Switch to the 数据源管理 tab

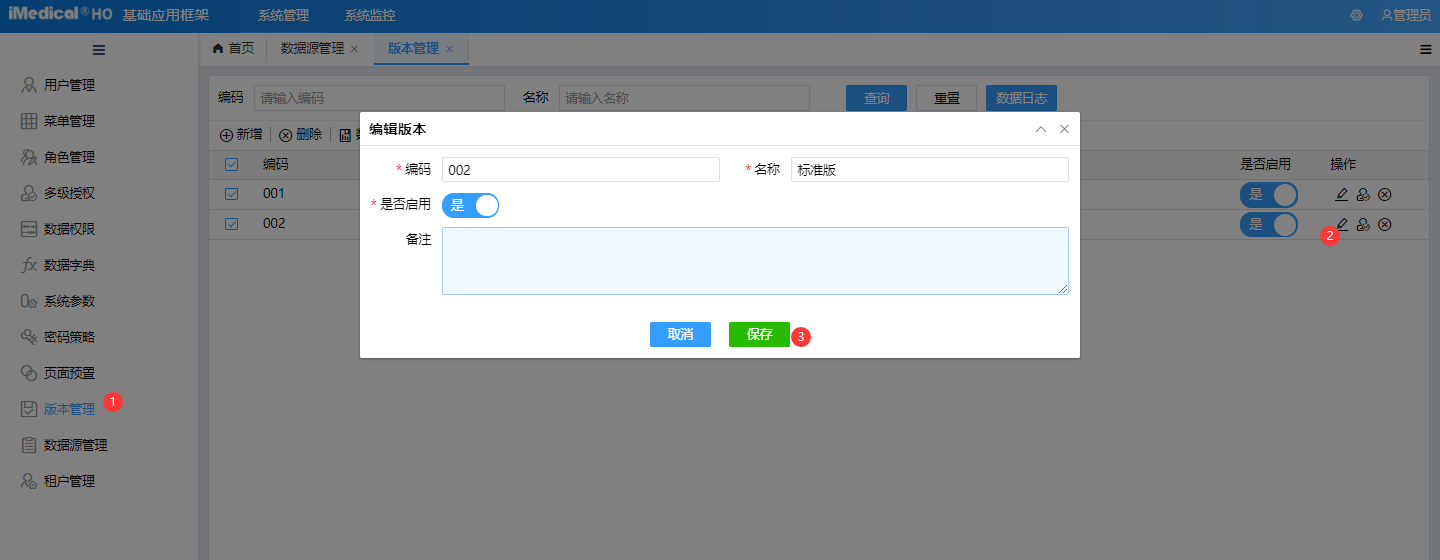coord(312,48)
